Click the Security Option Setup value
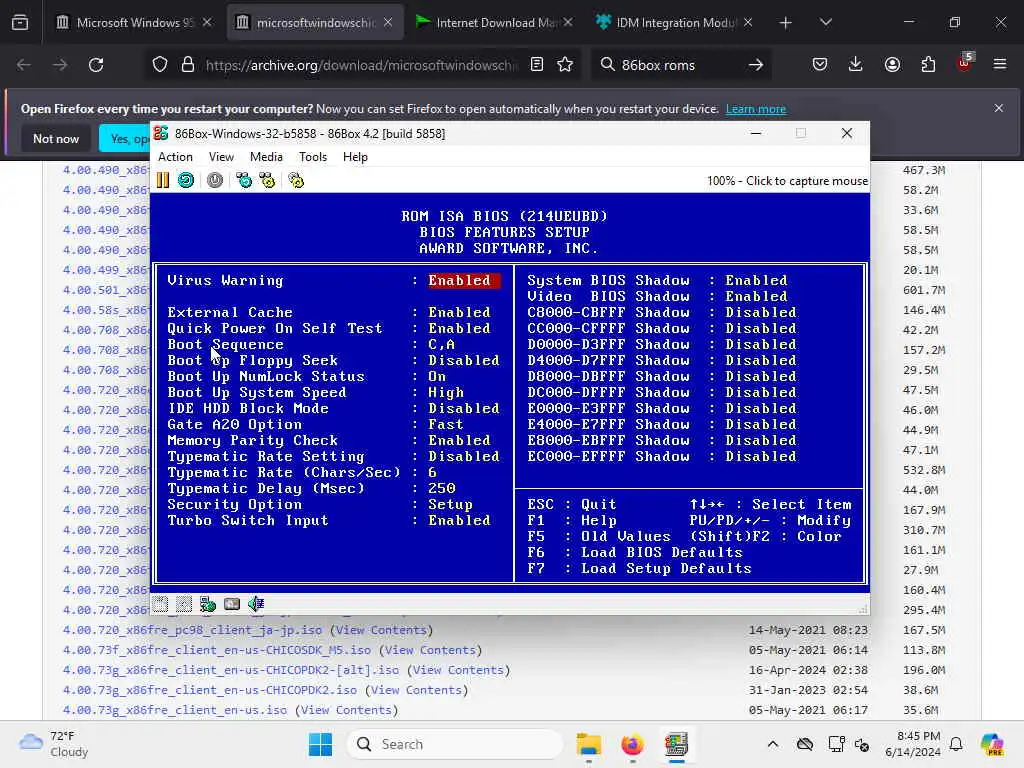The height and width of the screenshot is (768, 1024). [x=450, y=505]
